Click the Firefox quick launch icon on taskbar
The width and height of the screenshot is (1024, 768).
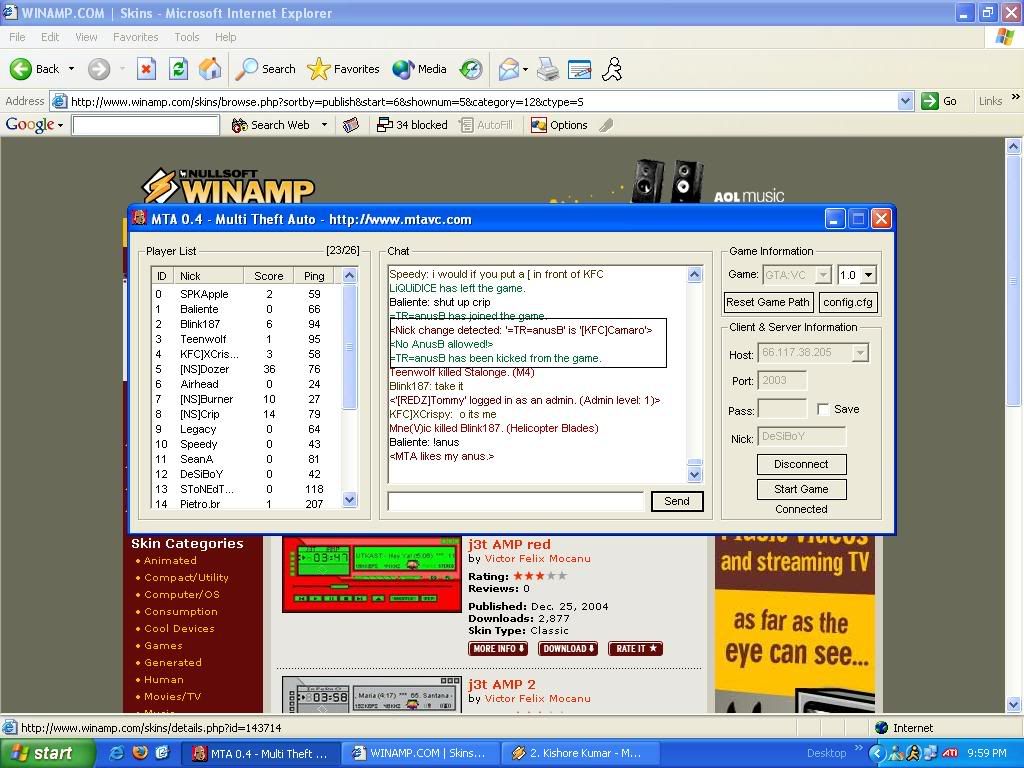click(x=140, y=752)
